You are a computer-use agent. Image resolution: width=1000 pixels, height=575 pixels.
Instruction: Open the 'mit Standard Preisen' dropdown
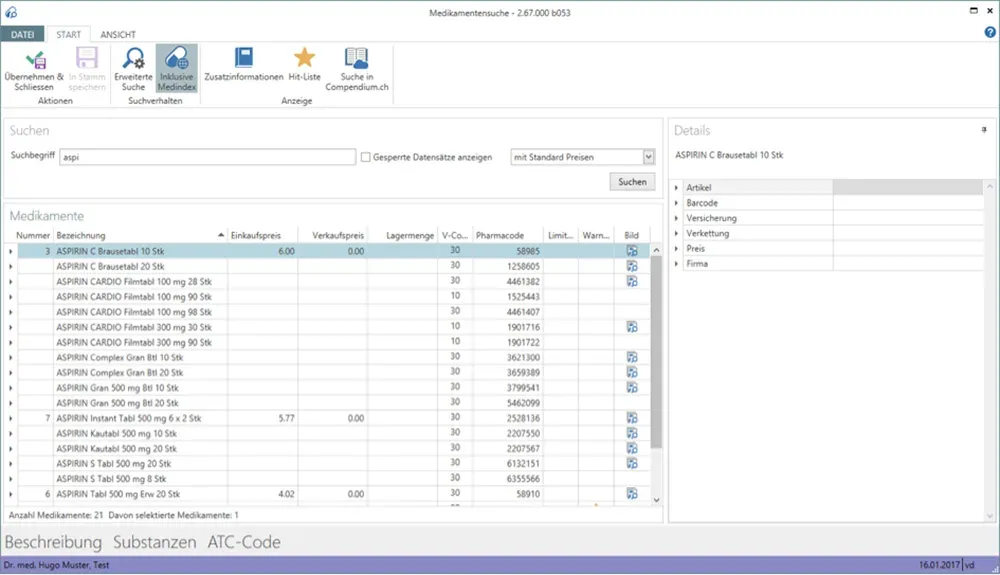click(x=649, y=157)
